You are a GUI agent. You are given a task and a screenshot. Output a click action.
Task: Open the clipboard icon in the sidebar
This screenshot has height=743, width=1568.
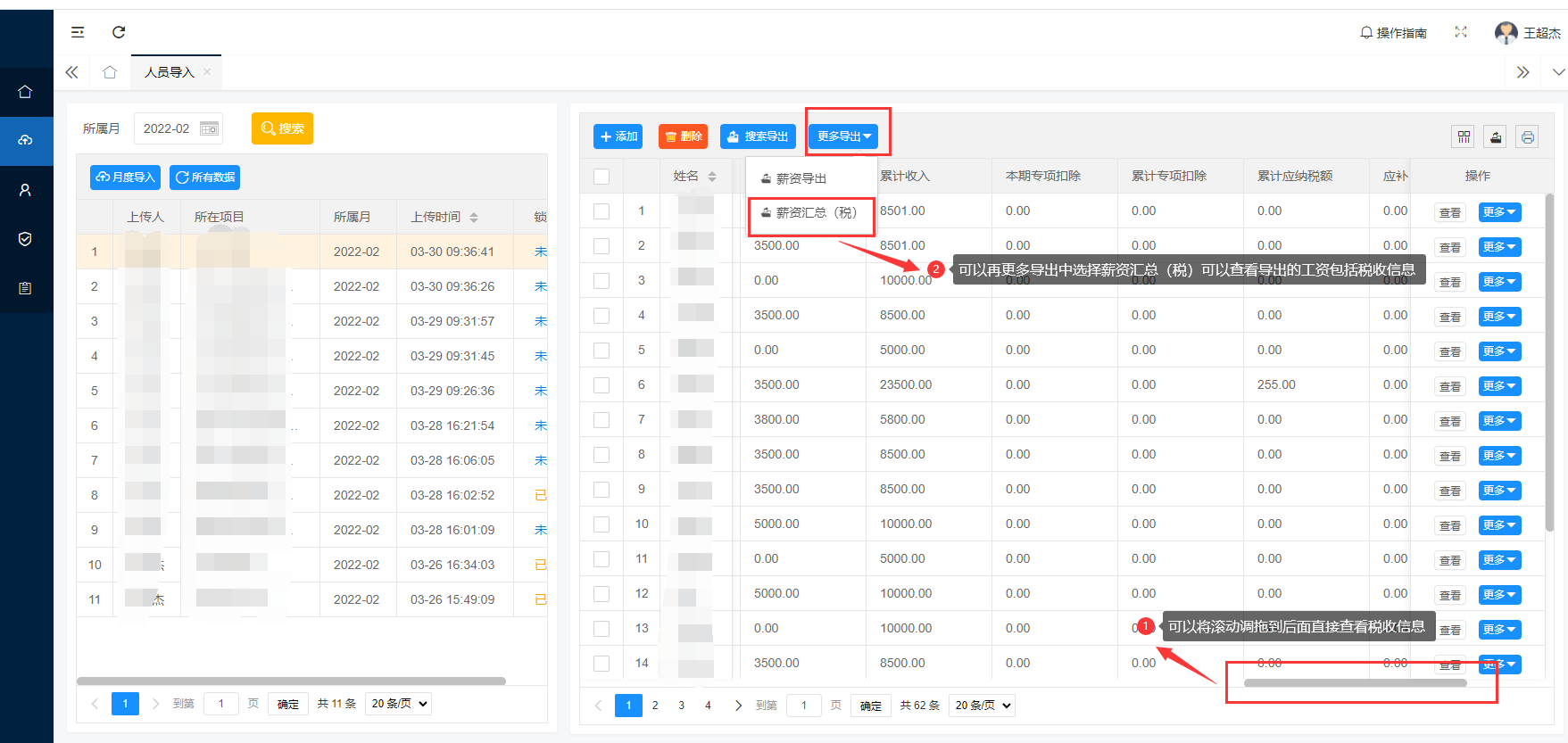click(x=25, y=288)
